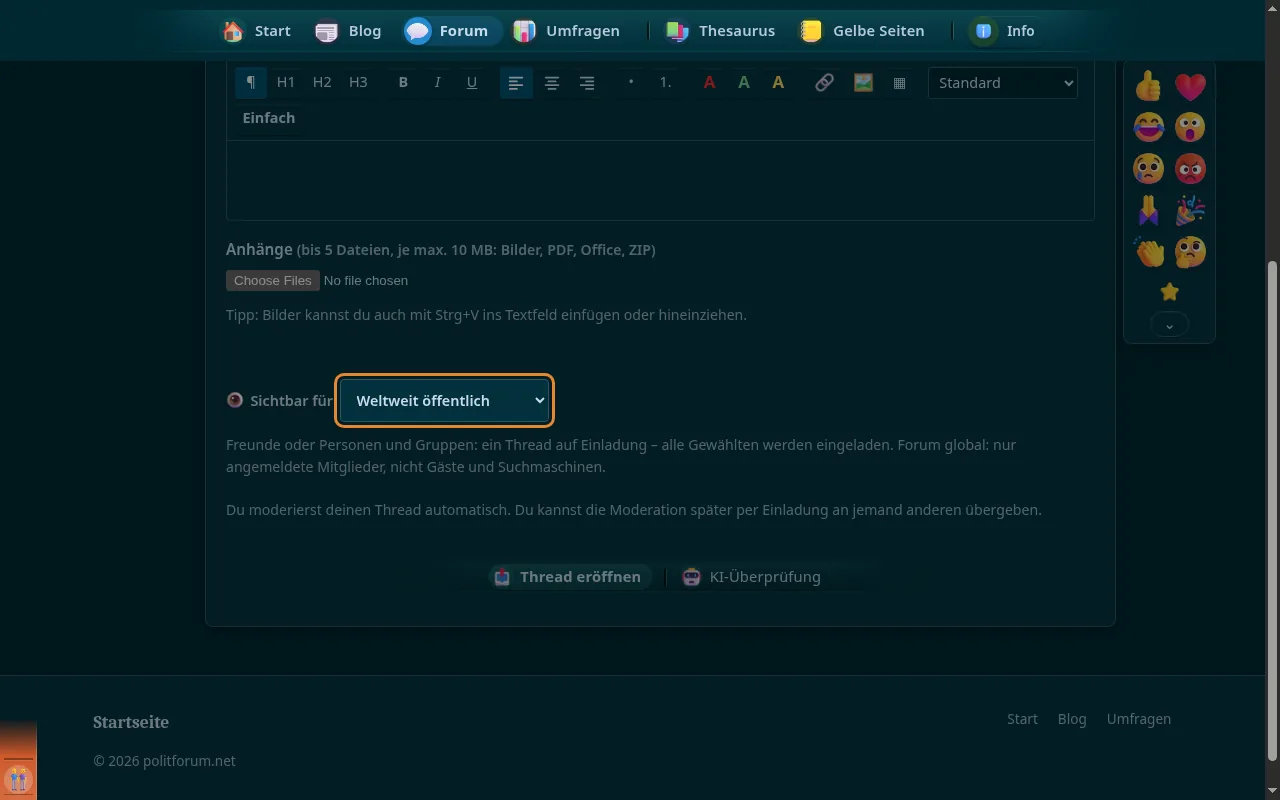1280x800 pixels.
Task: Click the angry face emoji
Action: 1190,169
